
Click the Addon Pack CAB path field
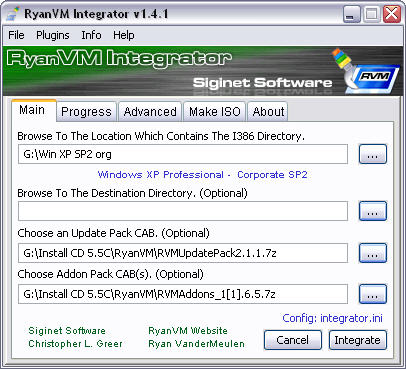183,294
